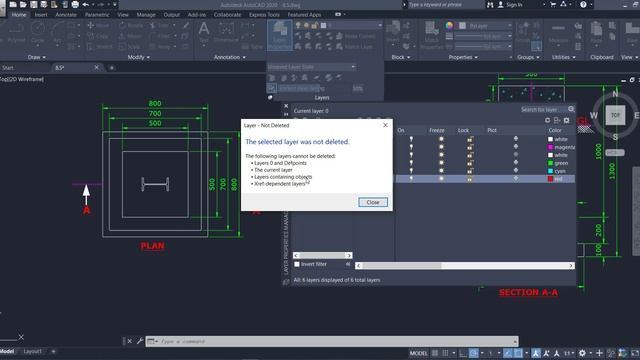Viewport: 640px width, 360px height.
Task: Switch to the Annotate ribbon tab
Action: (x=66, y=15)
